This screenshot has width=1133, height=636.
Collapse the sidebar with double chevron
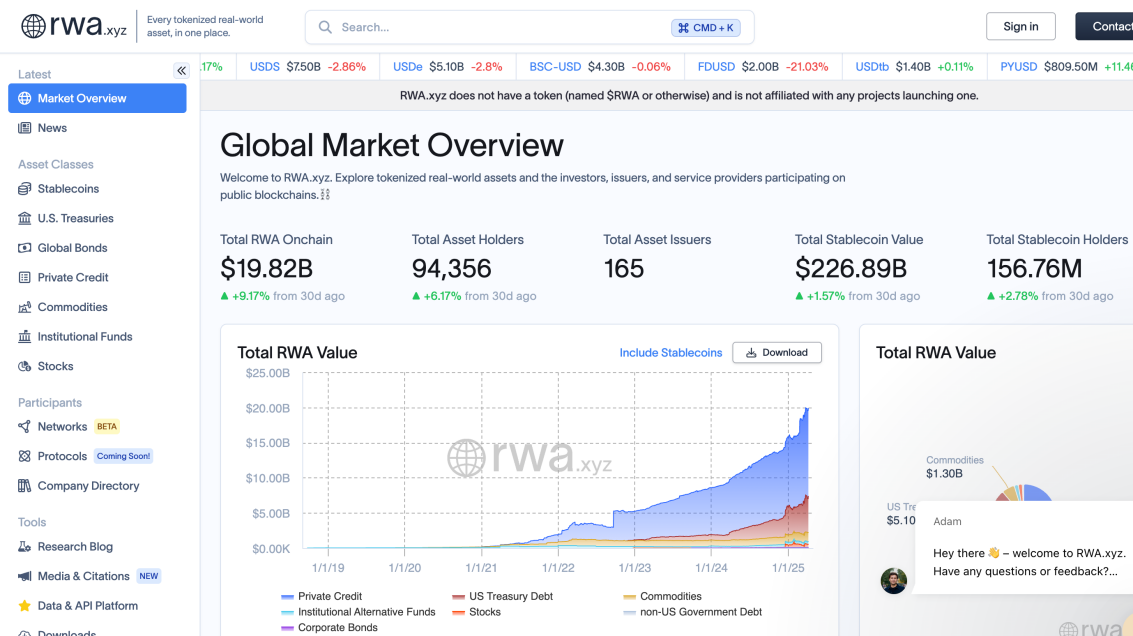coord(181,70)
